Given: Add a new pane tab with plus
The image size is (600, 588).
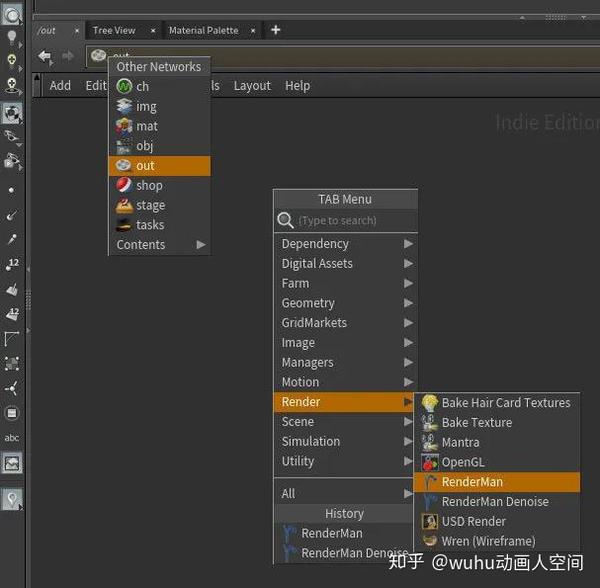Looking at the screenshot, I should (x=276, y=30).
